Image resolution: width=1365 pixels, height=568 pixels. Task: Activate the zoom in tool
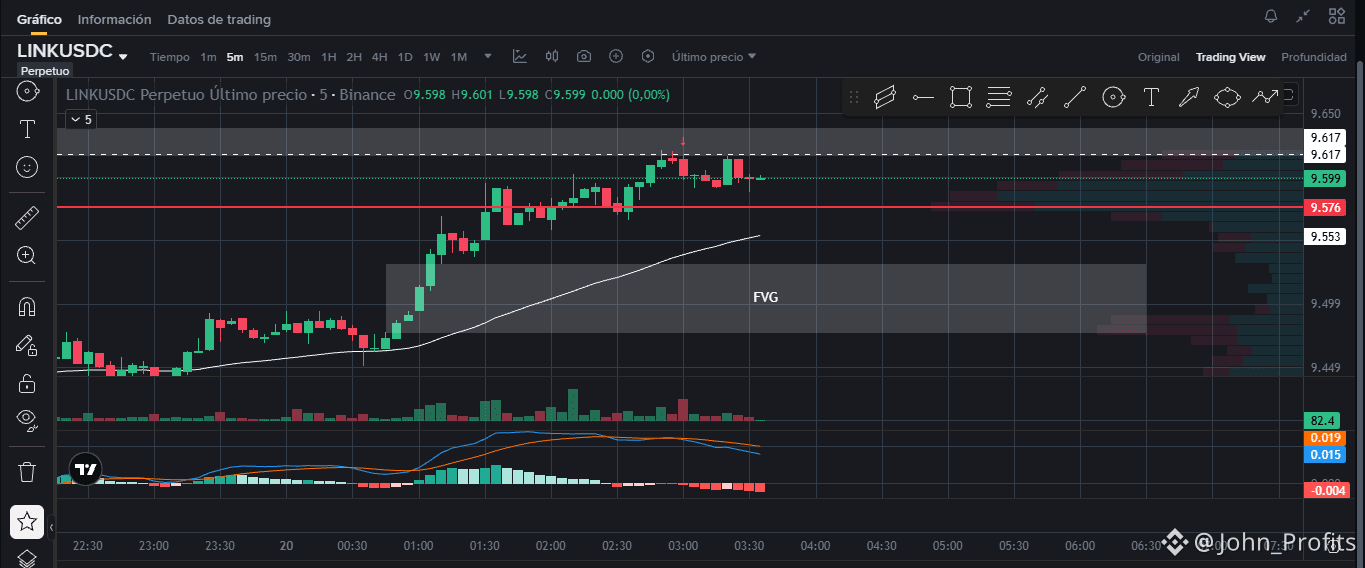pos(27,255)
